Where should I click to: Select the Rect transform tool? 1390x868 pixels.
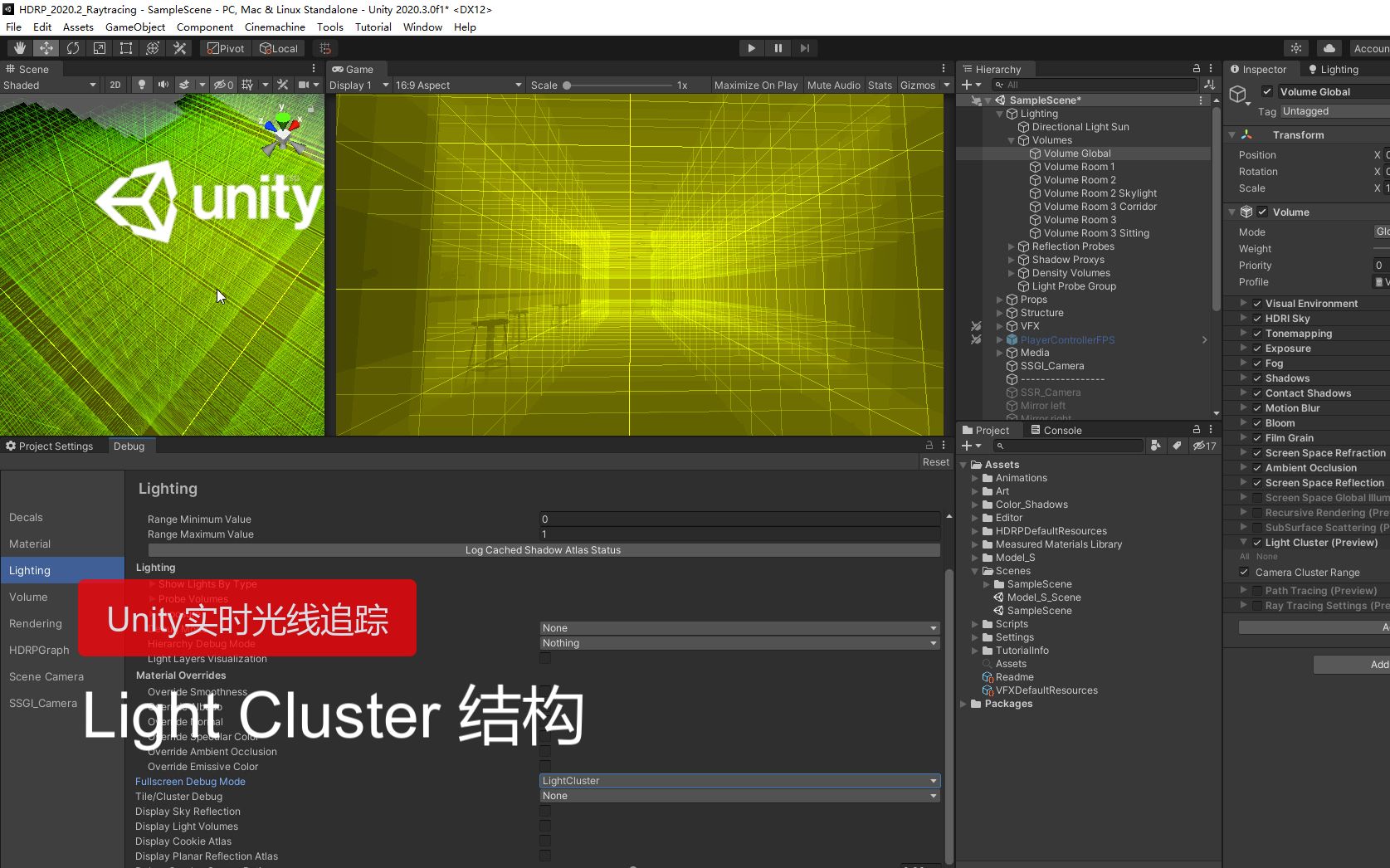pyautogui.click(x=126, y=48)
